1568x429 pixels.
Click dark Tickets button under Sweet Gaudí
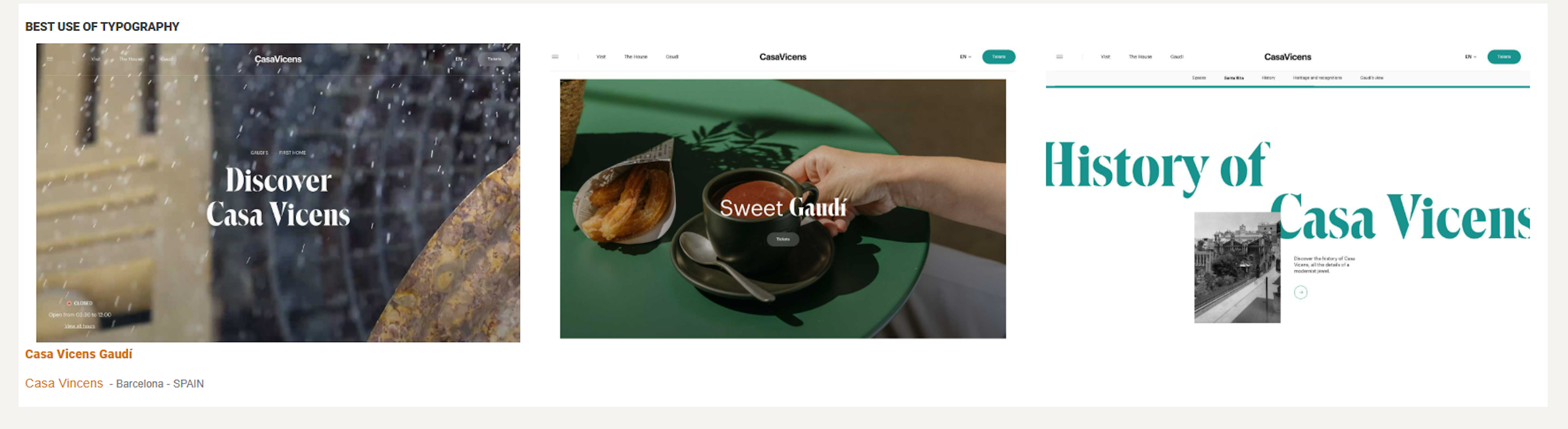783,239
